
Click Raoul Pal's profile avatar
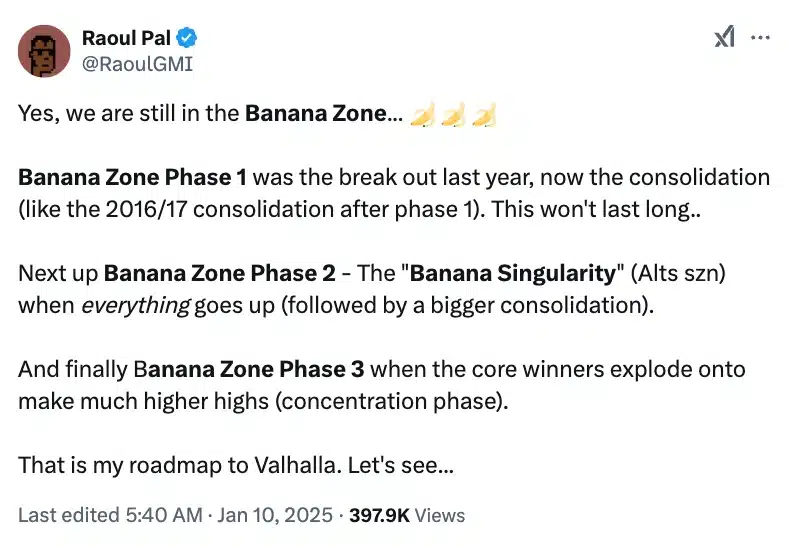(x=44, y=51)
